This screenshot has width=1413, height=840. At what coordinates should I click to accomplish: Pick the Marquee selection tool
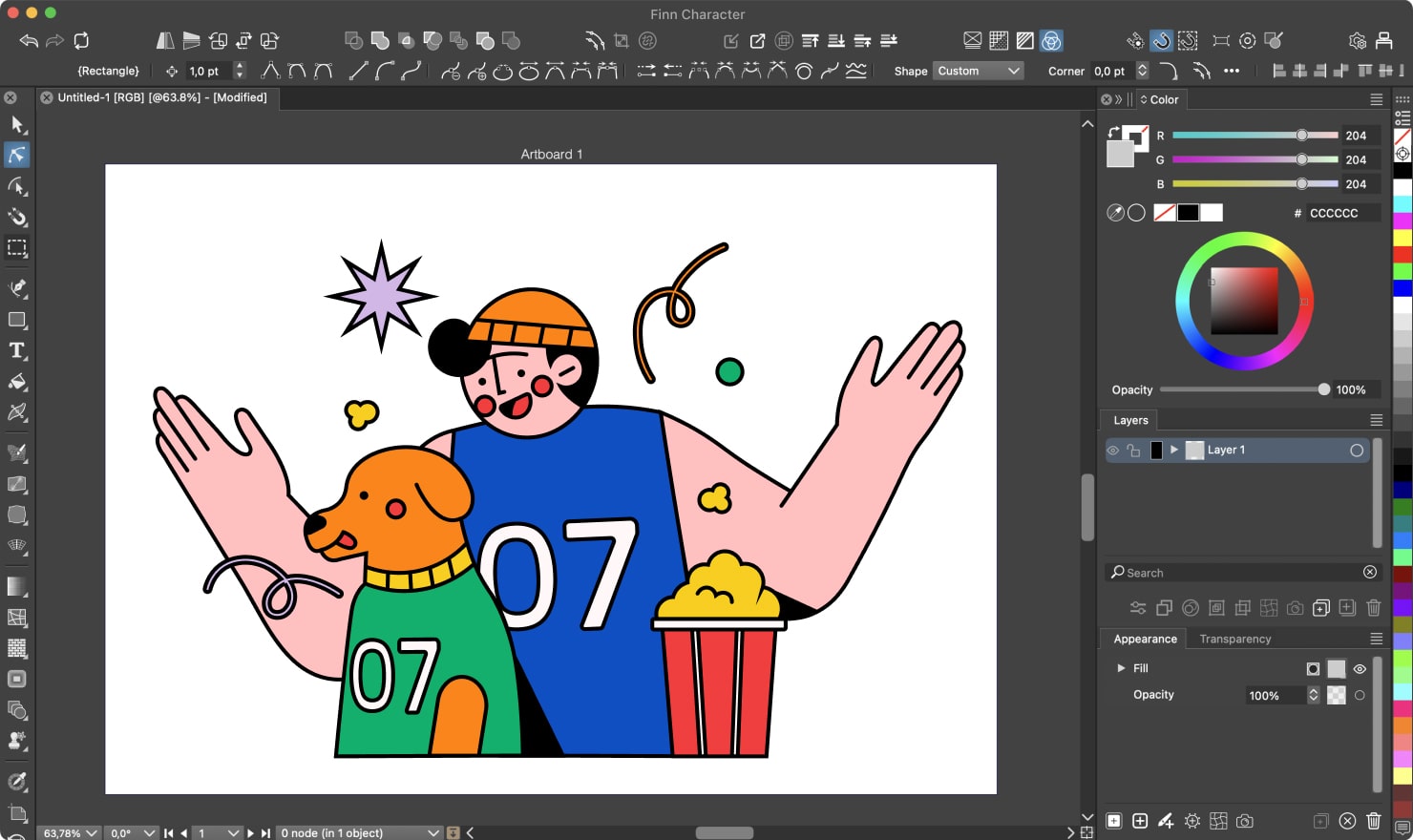coord(15,248)
